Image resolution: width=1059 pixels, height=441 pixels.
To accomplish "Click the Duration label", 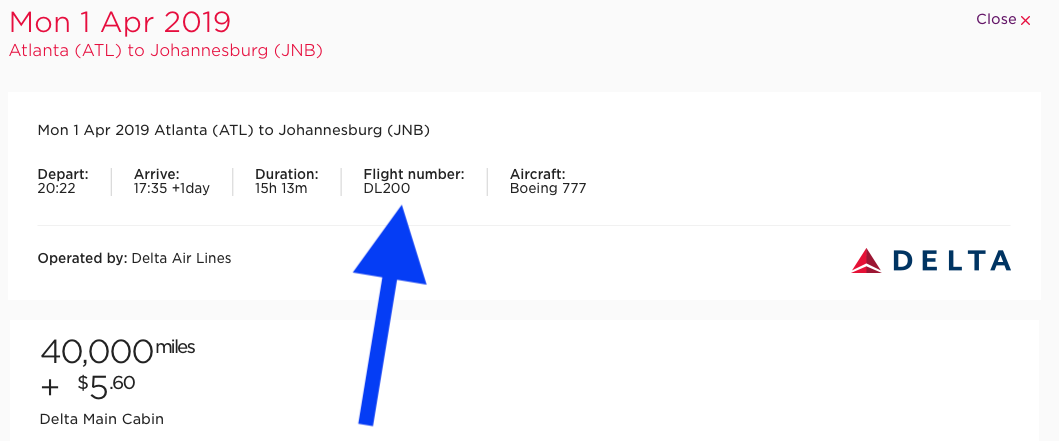I will (287, 174).
